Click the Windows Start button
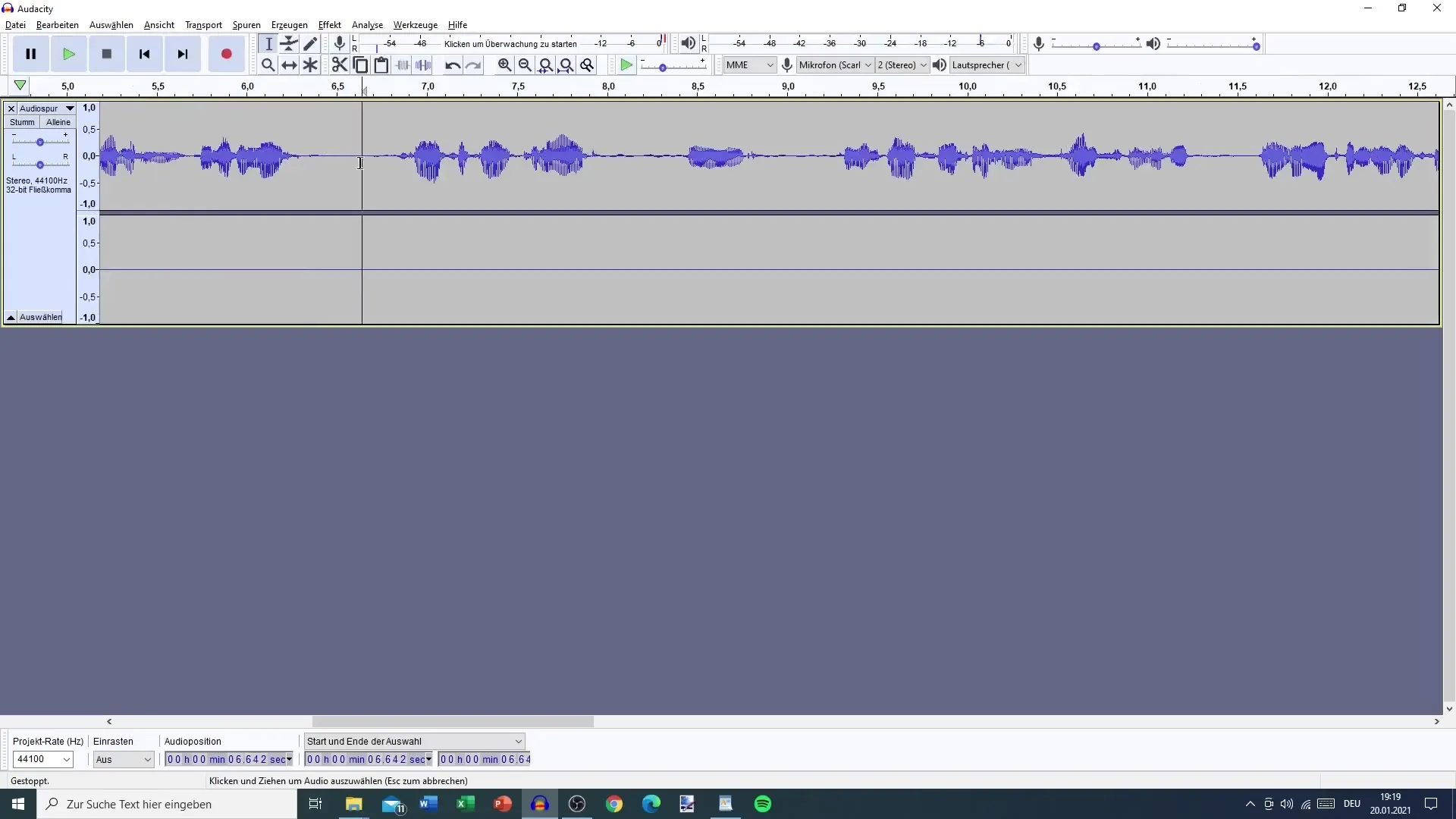Viewport: 1456px width, 819px height. pyautogui.click(x=18, y=804)
